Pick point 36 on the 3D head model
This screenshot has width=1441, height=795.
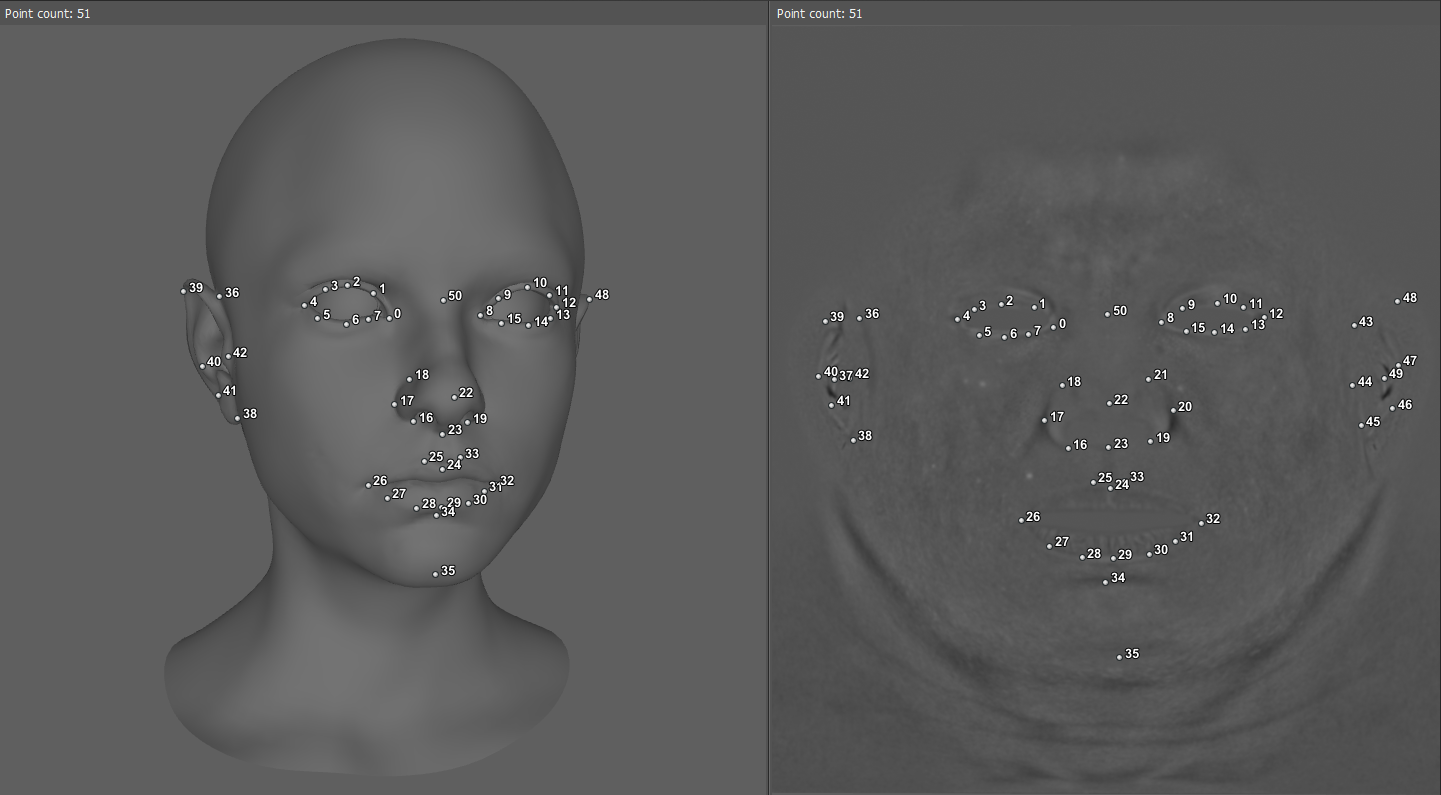tap(219, 296)
